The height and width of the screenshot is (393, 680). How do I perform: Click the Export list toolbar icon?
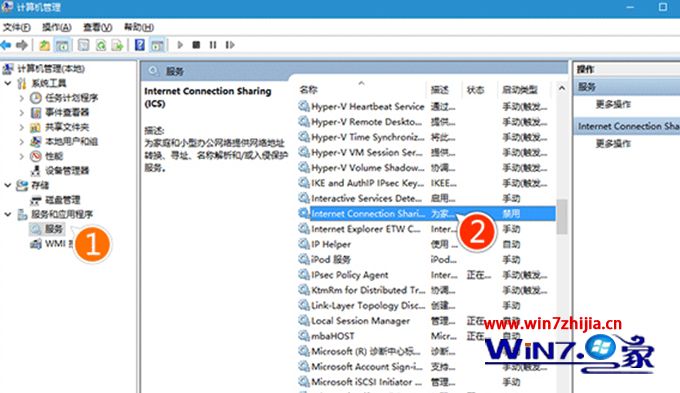(117, 45)
